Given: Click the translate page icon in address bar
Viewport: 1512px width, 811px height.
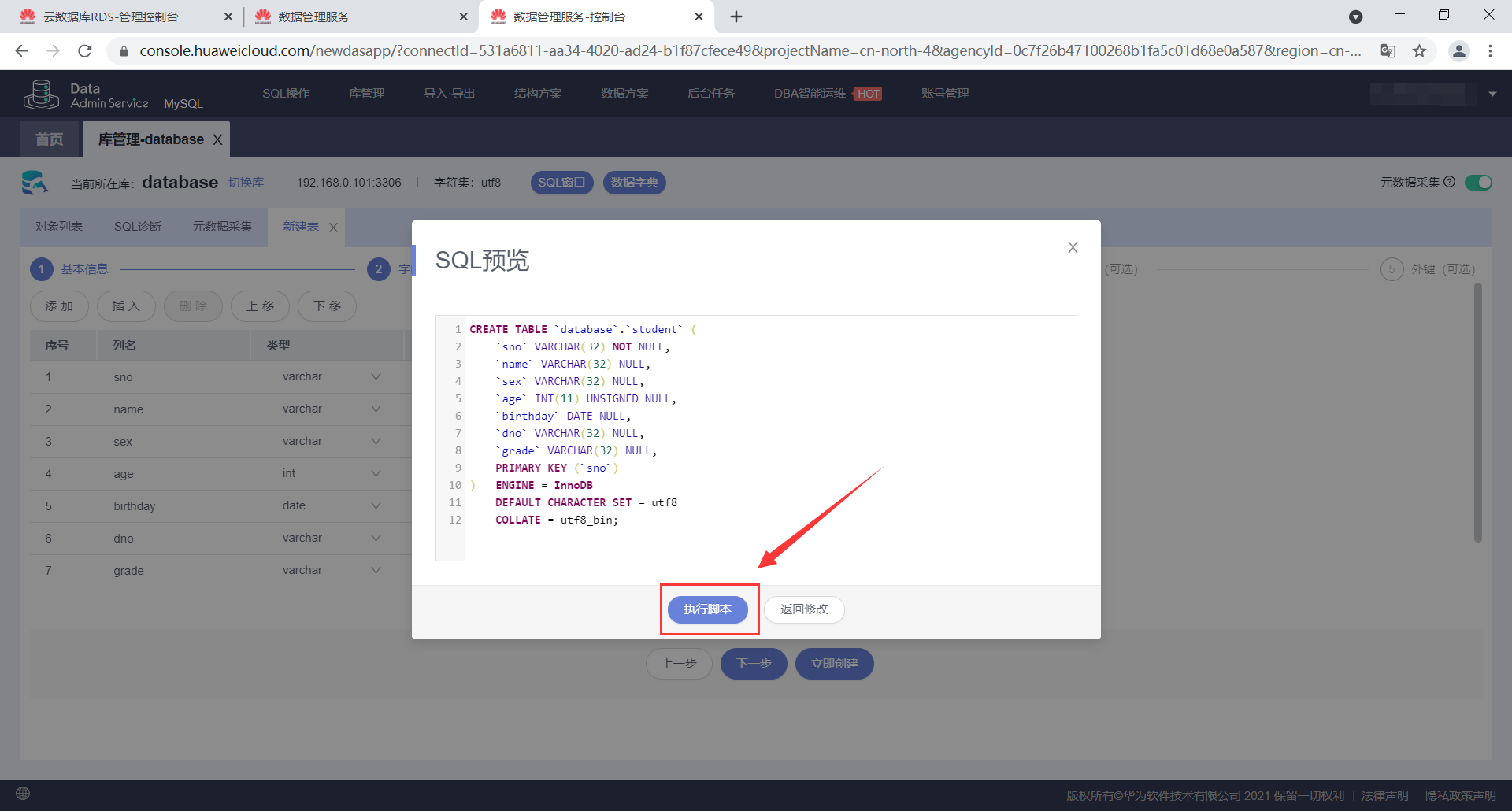Looking at the screenshot, I should click(x=1388, y=51).
